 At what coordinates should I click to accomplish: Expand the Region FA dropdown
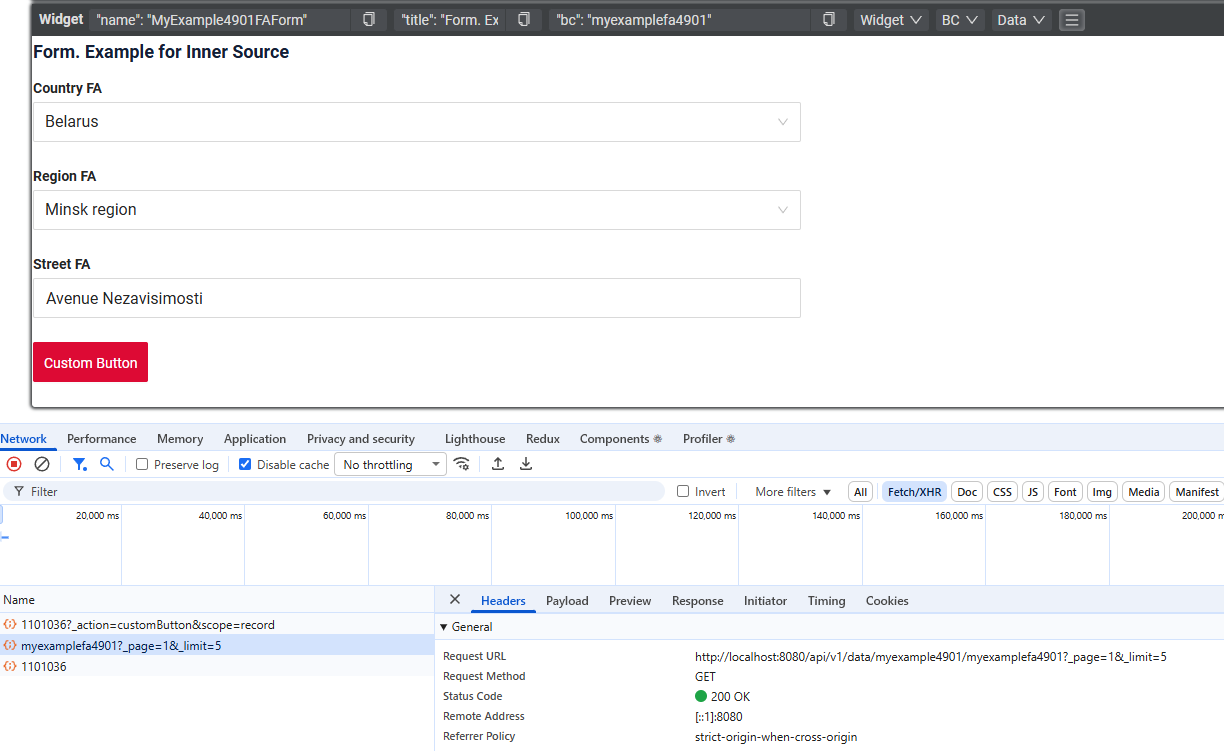point(416,210)
